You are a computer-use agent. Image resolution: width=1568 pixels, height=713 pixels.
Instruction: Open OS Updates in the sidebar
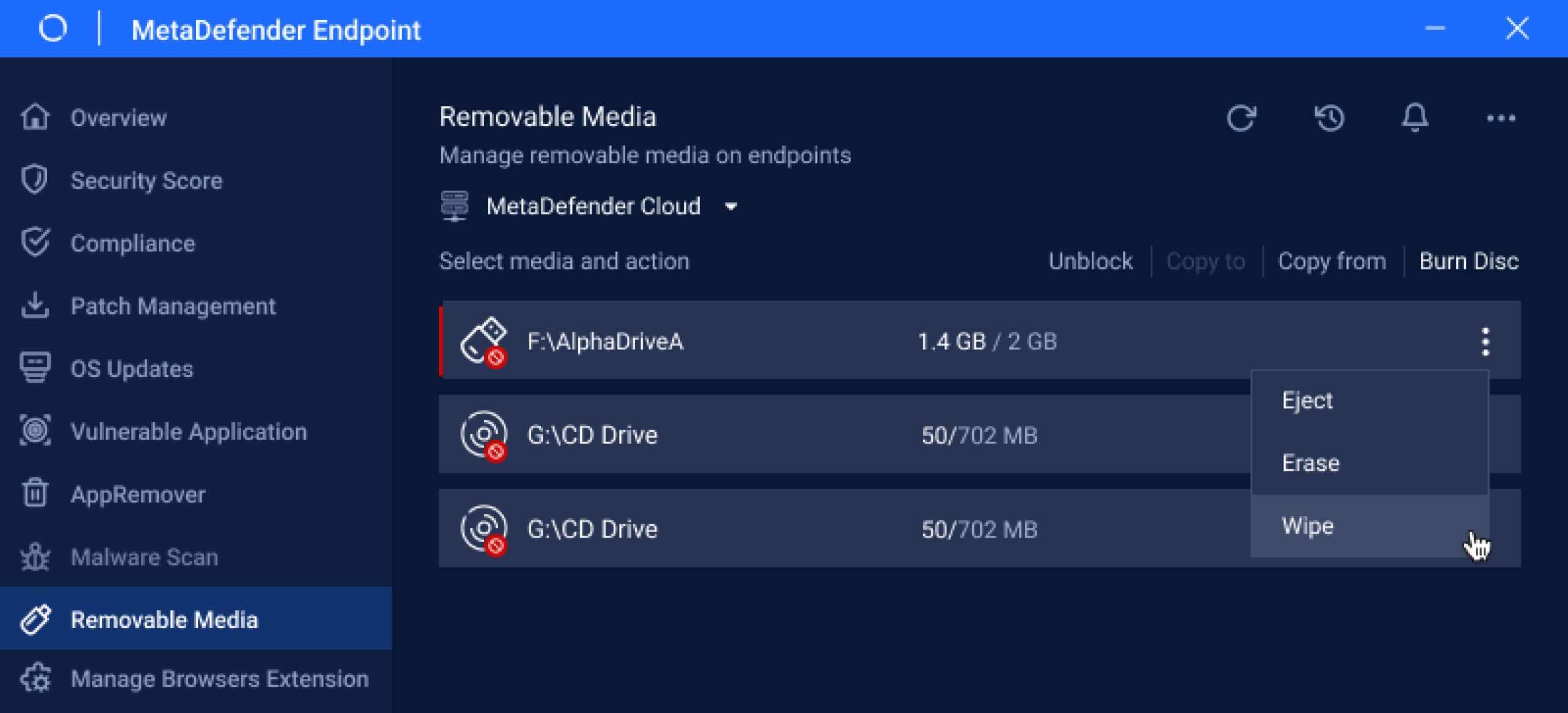coord(131,368)
